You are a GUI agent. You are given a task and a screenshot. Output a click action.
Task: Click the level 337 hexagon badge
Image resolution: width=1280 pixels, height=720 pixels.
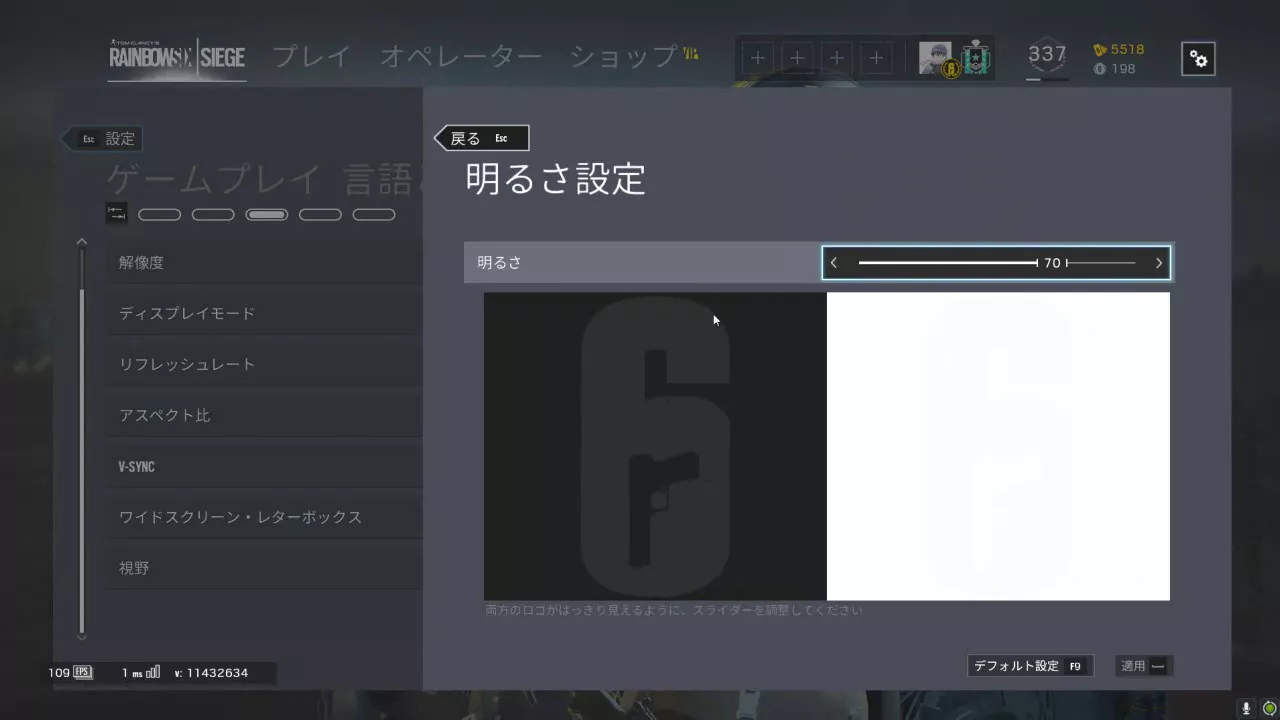[1047, 55]
